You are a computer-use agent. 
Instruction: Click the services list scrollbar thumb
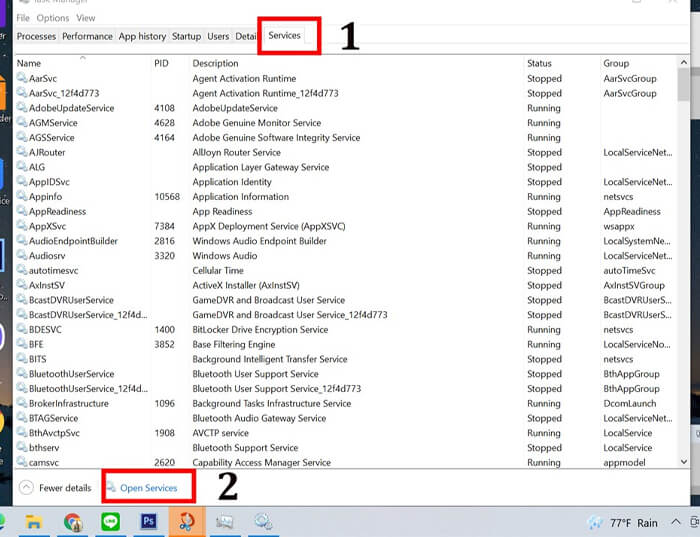click(683, 85)
